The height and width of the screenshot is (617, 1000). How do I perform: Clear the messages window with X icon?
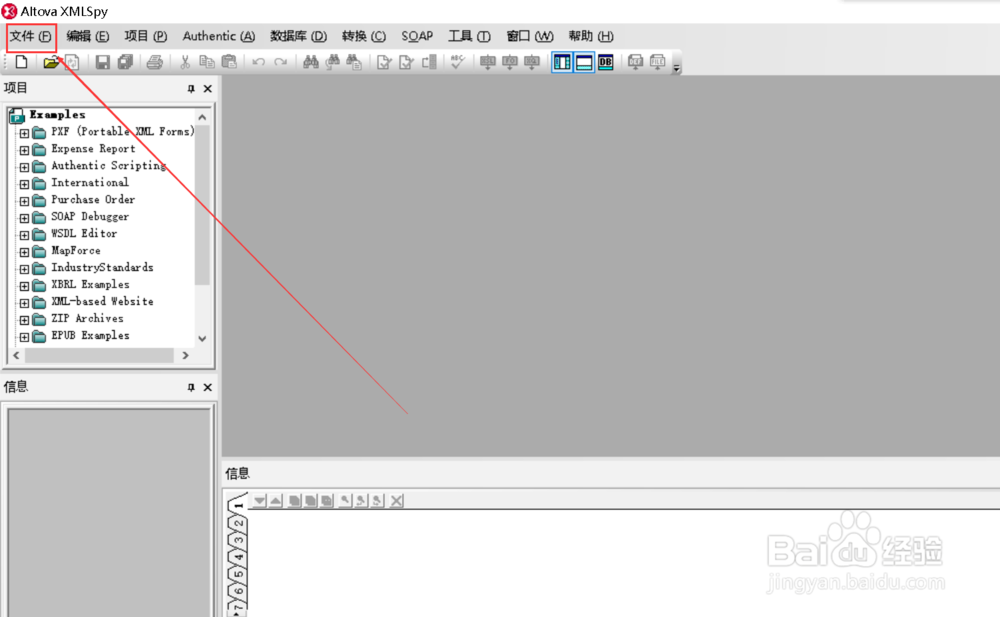[397, 501]
